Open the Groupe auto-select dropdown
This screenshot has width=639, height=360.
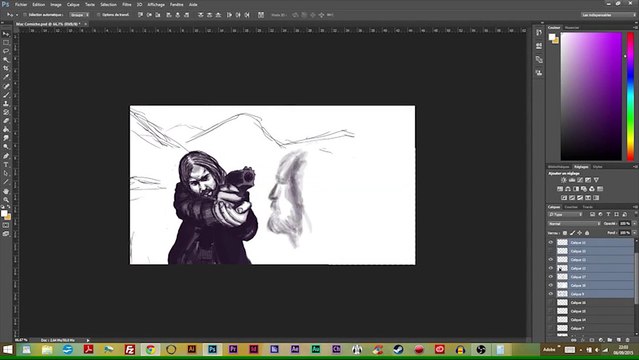(79, 15)
